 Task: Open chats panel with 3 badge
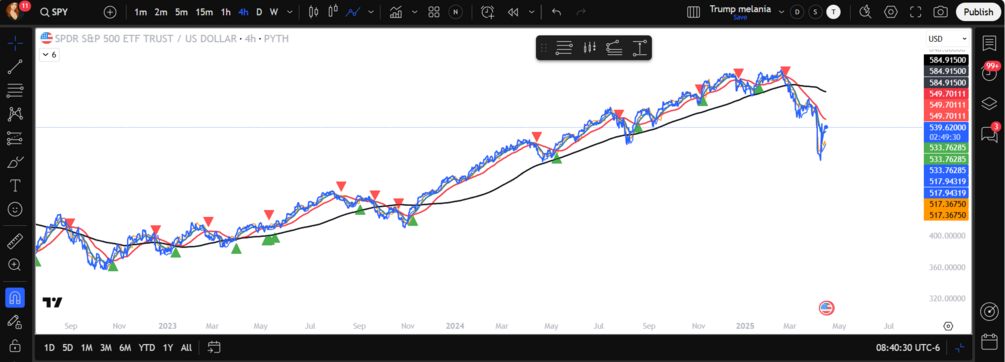pyautogui.click(x=989, y=133)
